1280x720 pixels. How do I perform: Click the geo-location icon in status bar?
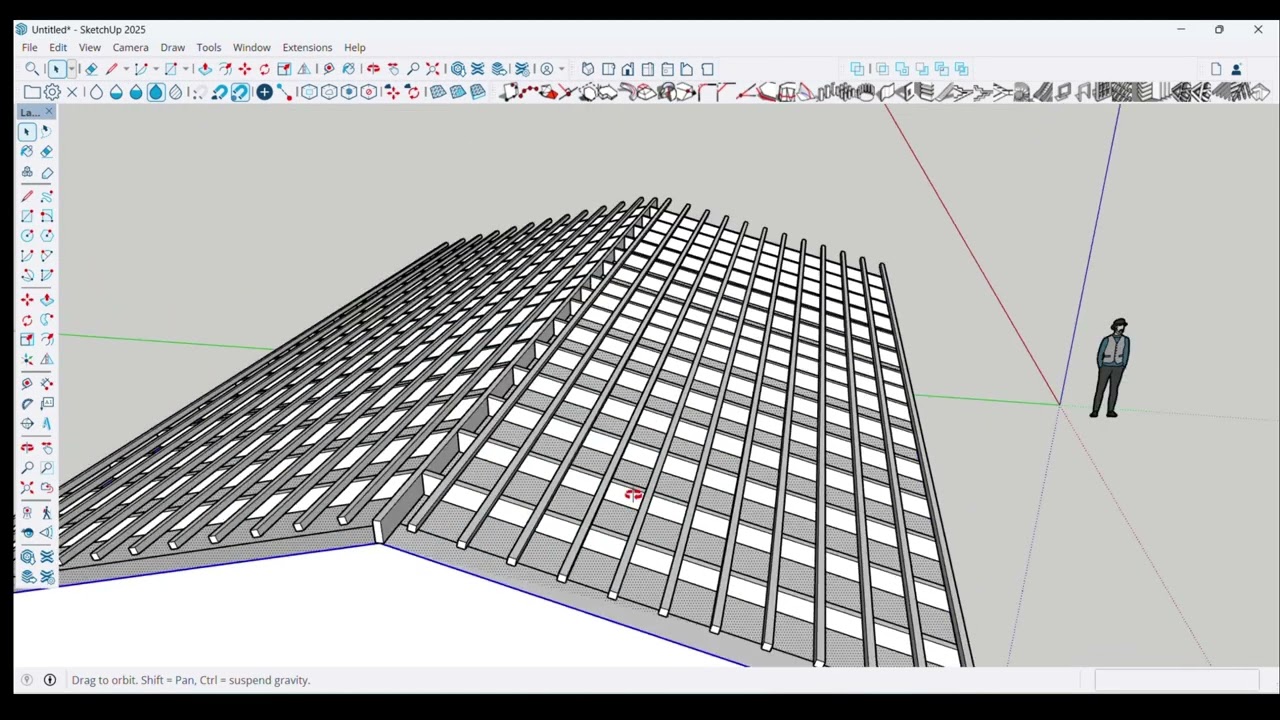27,680
